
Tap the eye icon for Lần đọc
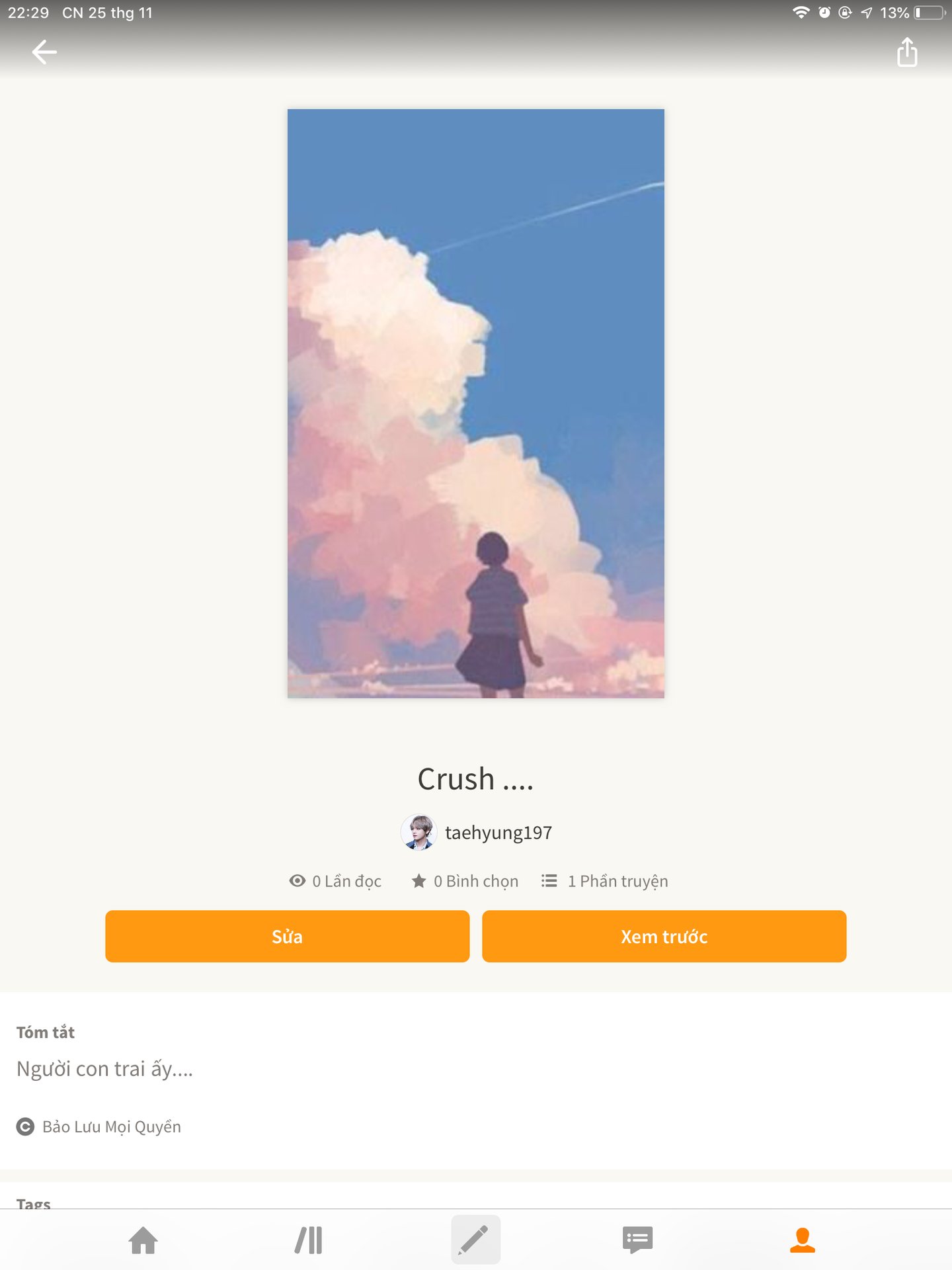pyautogui.click(x=297, y=881)
